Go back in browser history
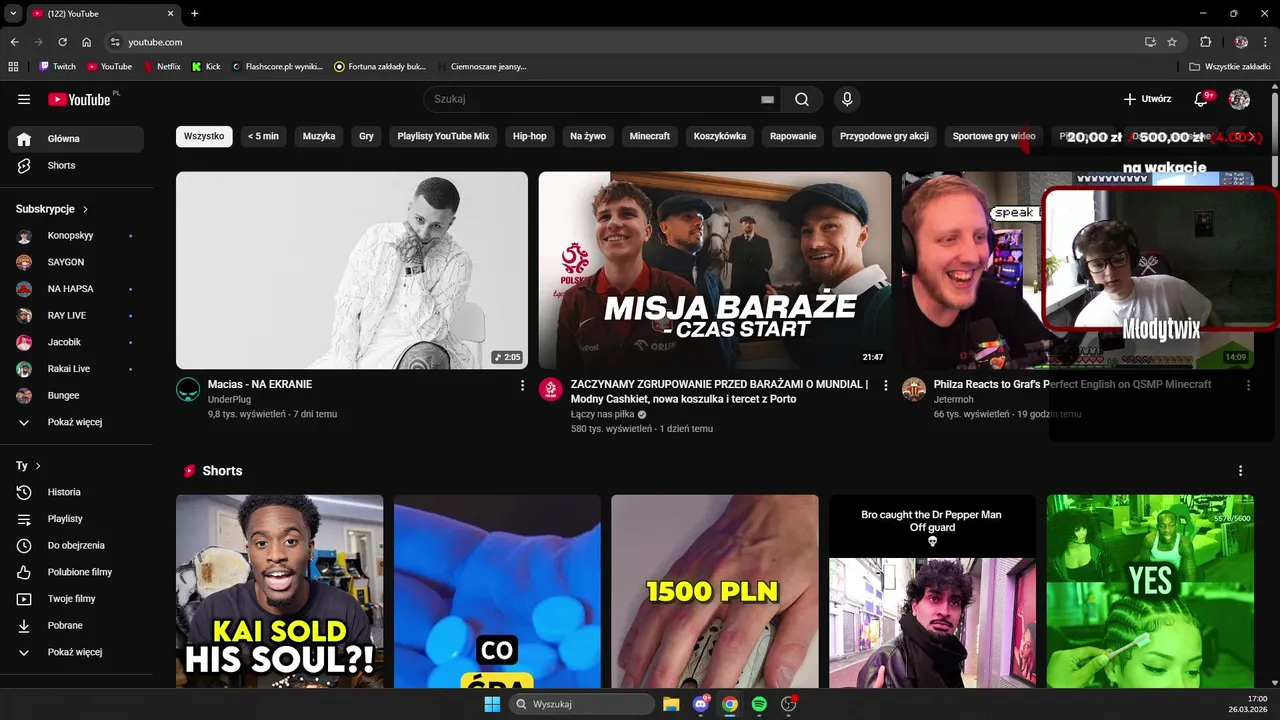The height and width of the screenshot is (720, 1280). [14, 42]
